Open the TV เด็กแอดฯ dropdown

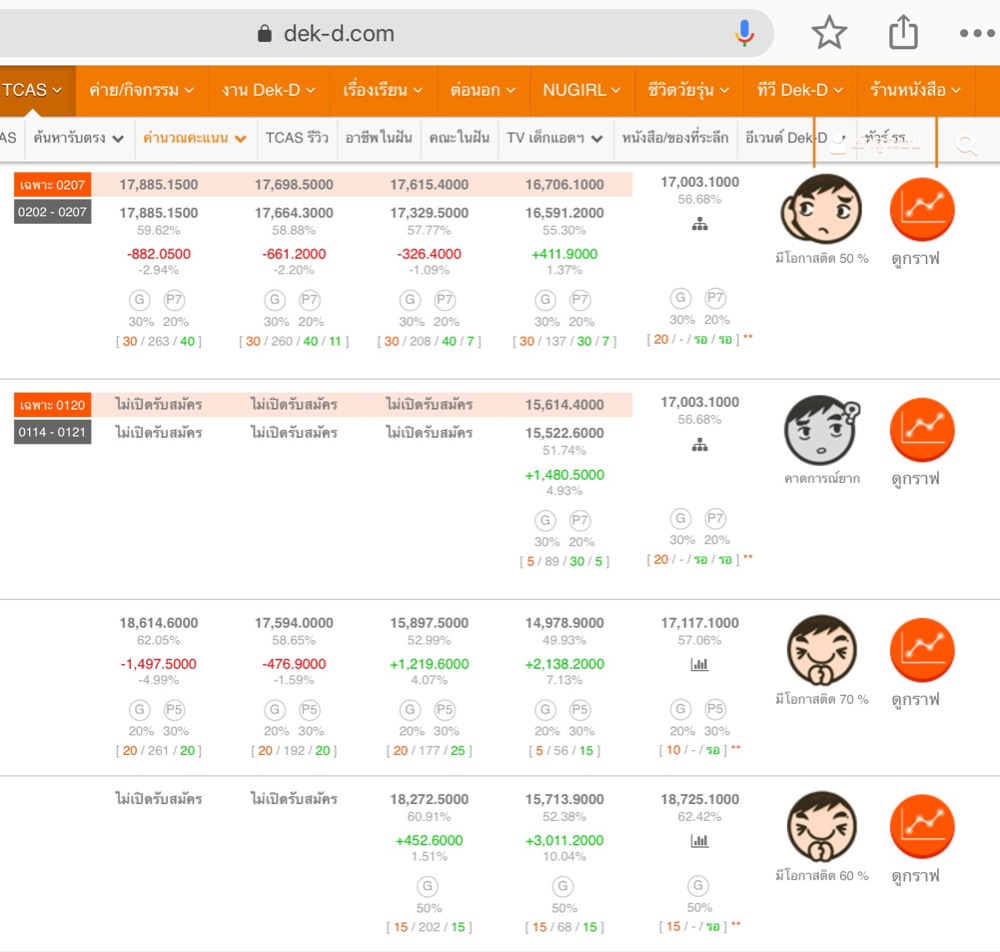pos(555,138)
